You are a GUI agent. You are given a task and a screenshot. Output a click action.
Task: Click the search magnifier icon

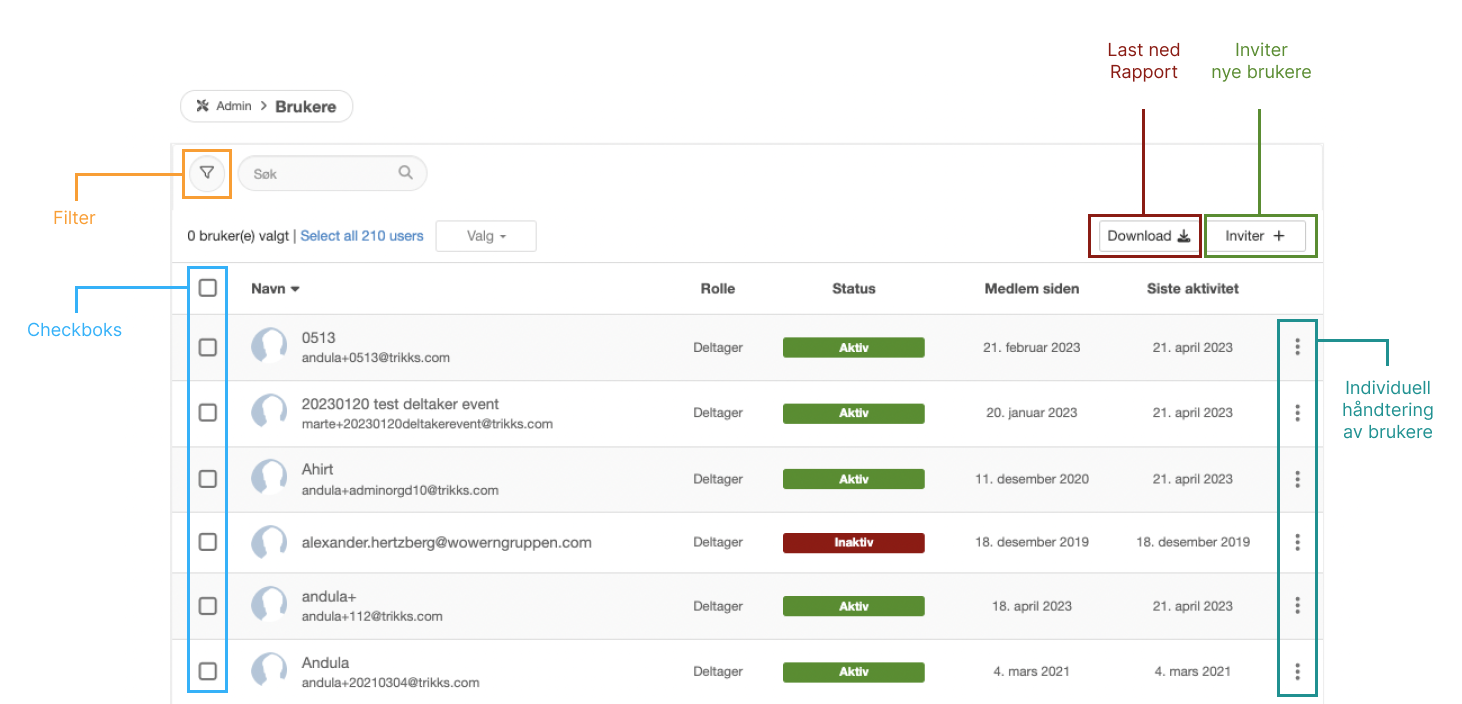coord(405,173)
